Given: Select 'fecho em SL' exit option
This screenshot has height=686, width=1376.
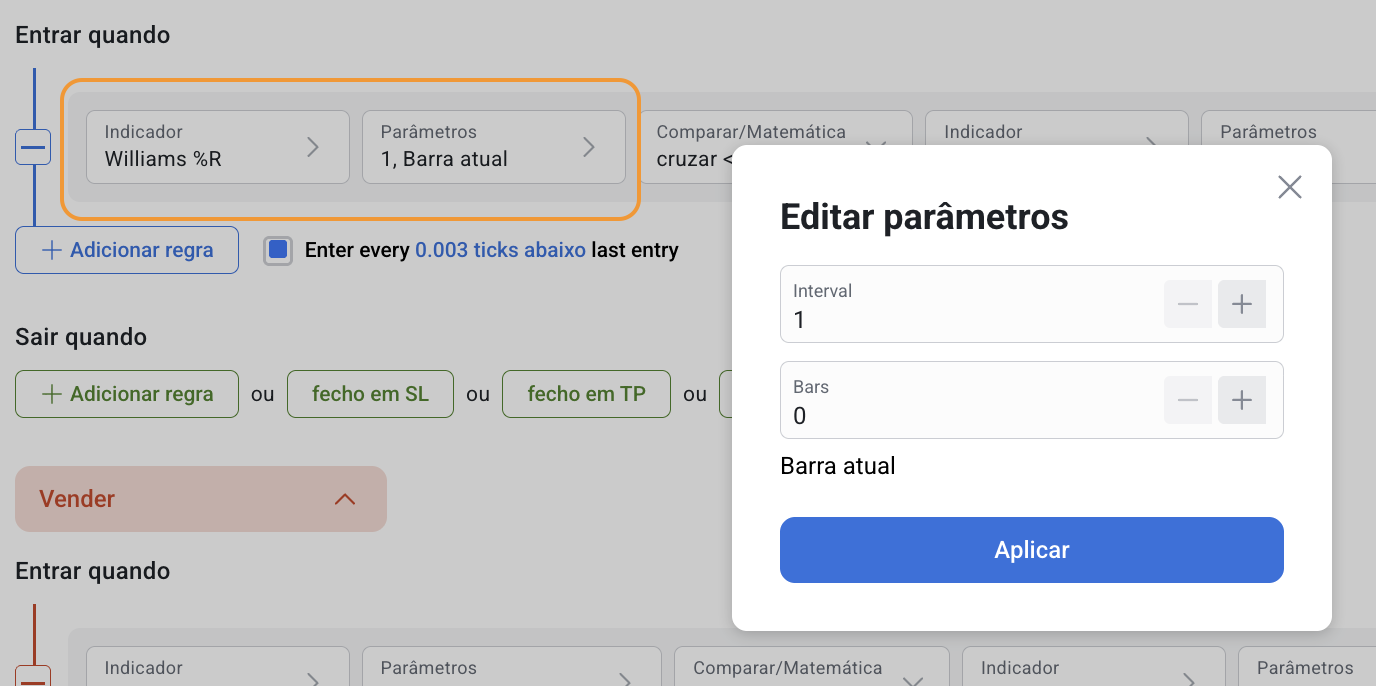Looking at the screenshot, I should 370,394.
